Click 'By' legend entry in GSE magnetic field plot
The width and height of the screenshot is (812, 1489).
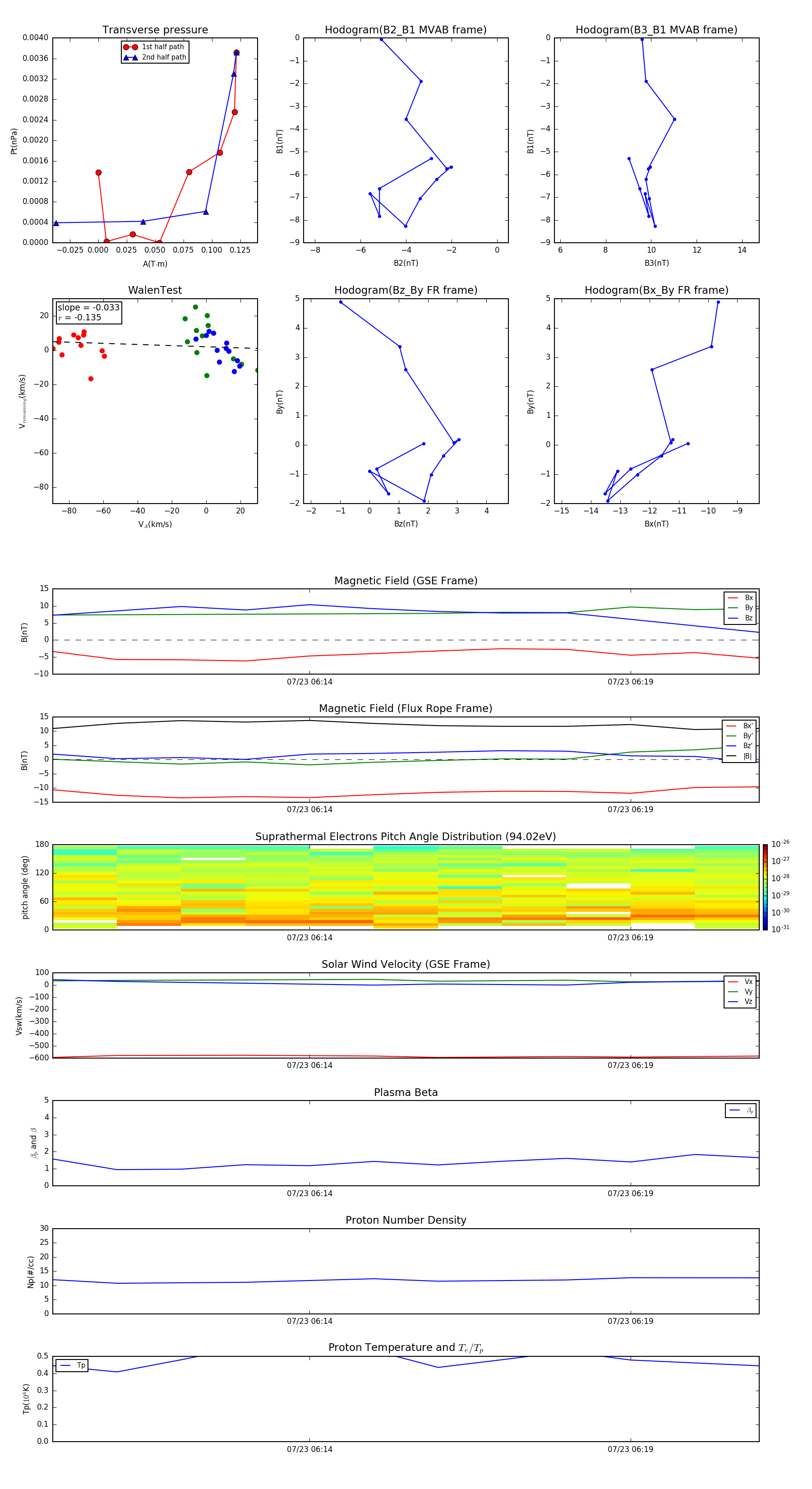[740, 607]
